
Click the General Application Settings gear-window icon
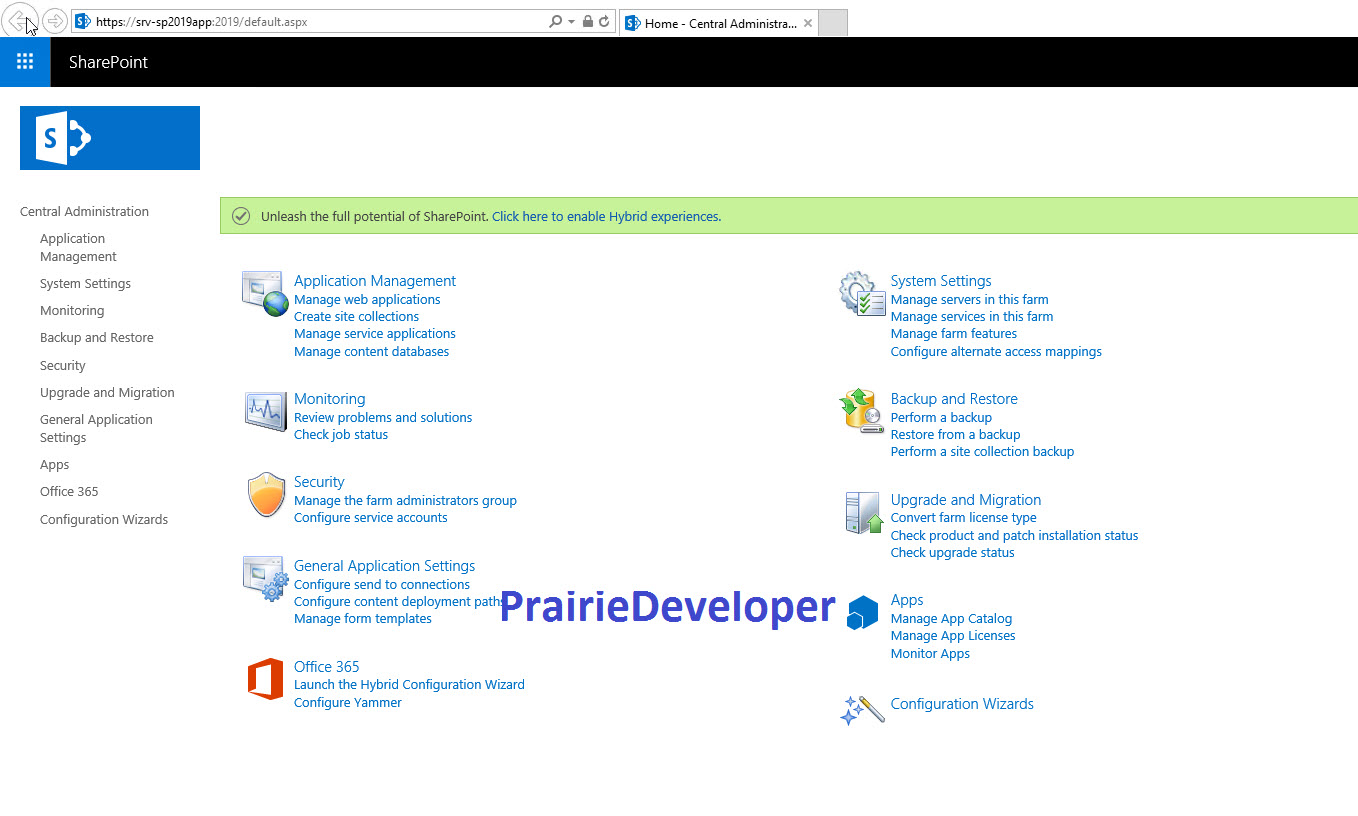265,578
